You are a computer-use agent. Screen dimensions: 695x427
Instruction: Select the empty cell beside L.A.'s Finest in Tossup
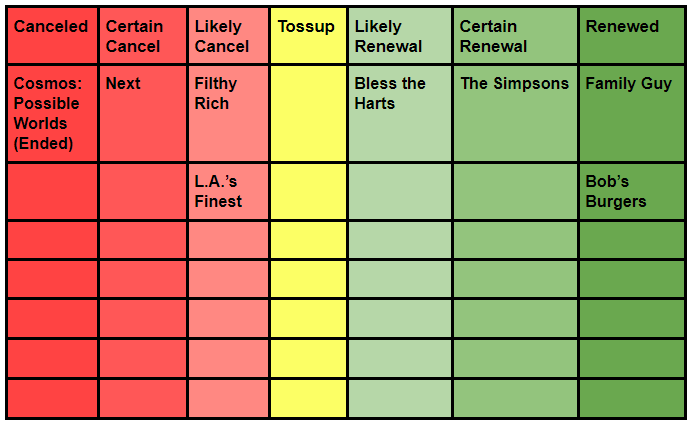click(x=308, y=192)
